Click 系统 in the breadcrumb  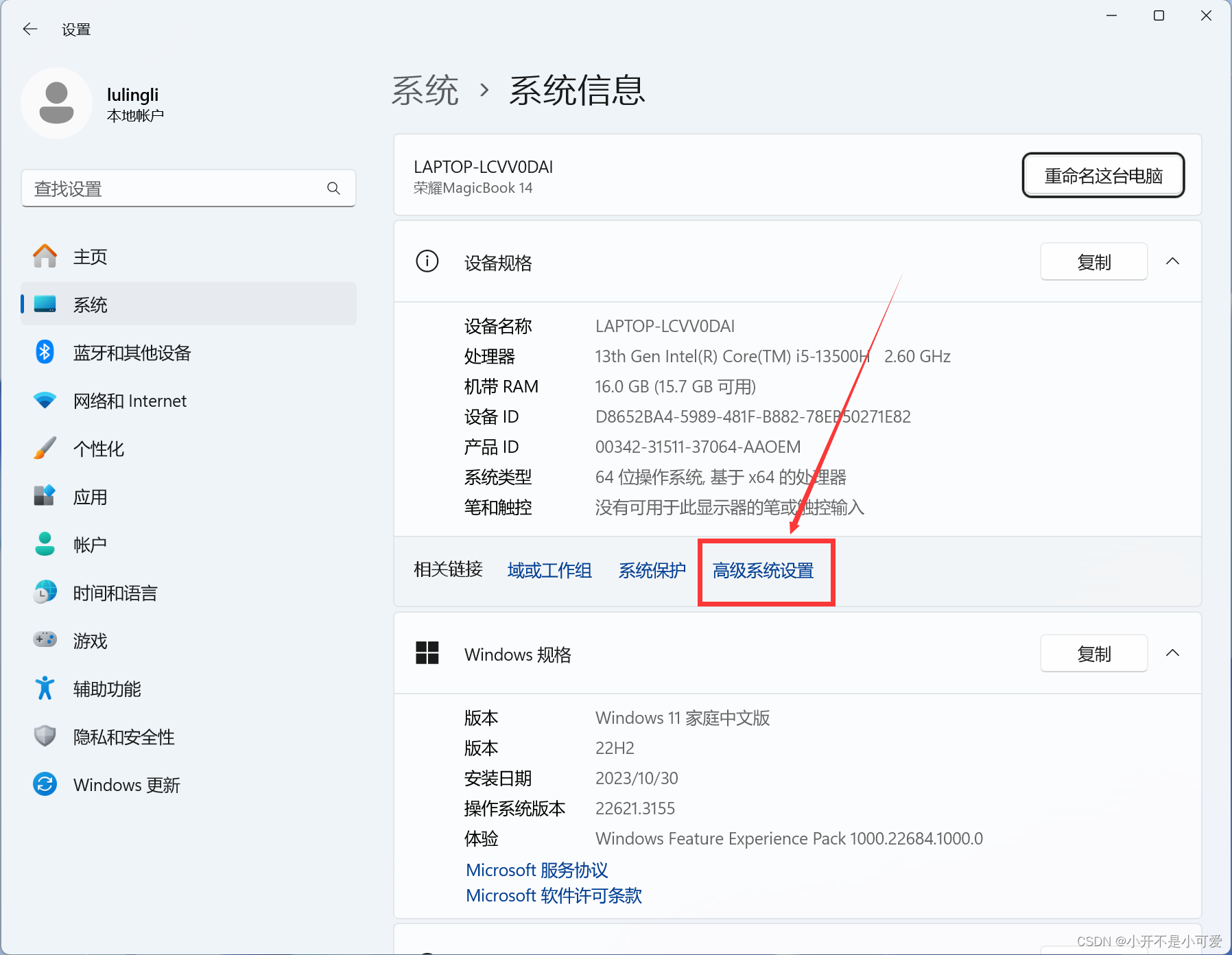click(x=425, y=91)
